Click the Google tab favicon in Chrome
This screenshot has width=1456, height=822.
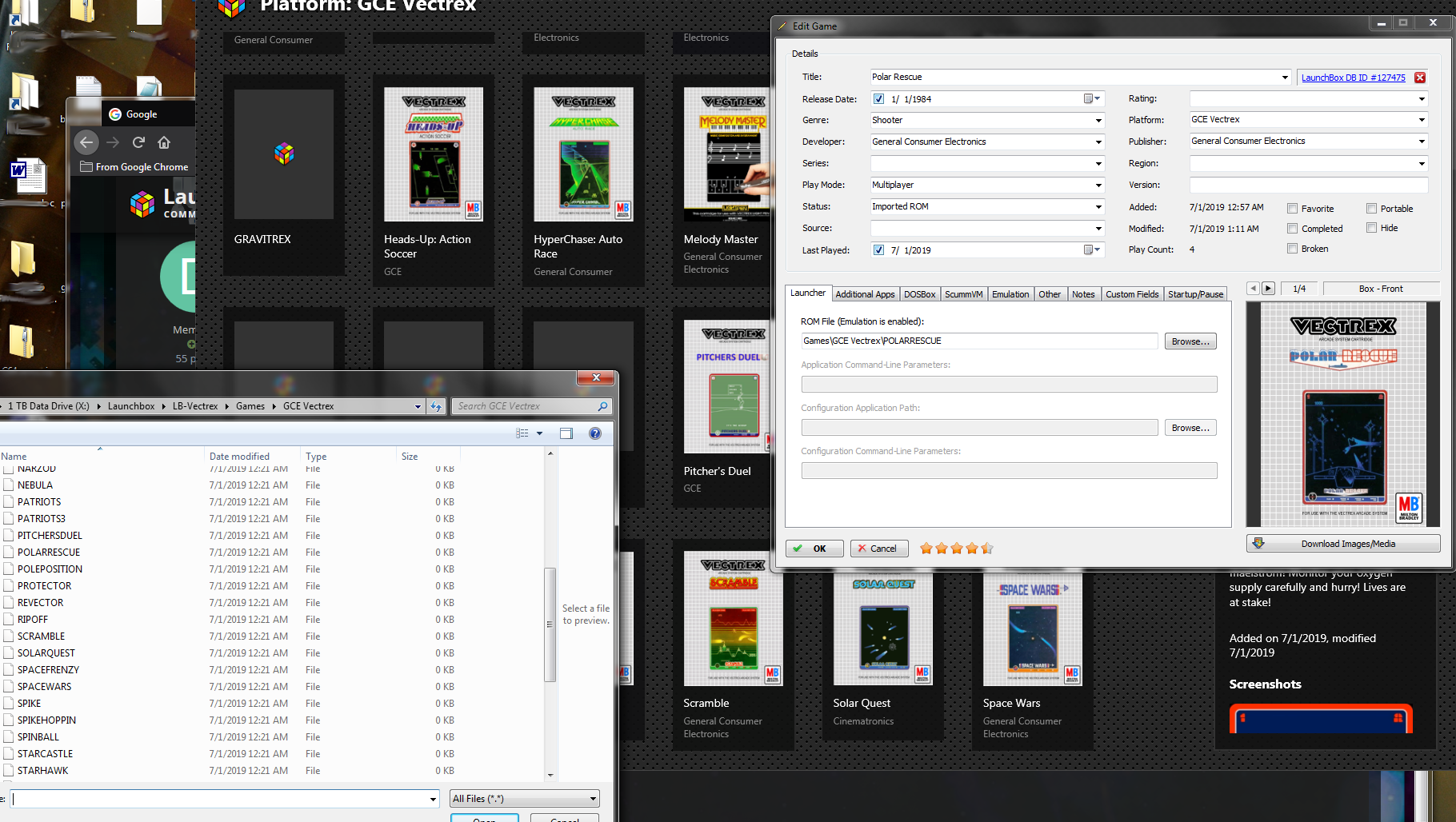tap(115, 114)
